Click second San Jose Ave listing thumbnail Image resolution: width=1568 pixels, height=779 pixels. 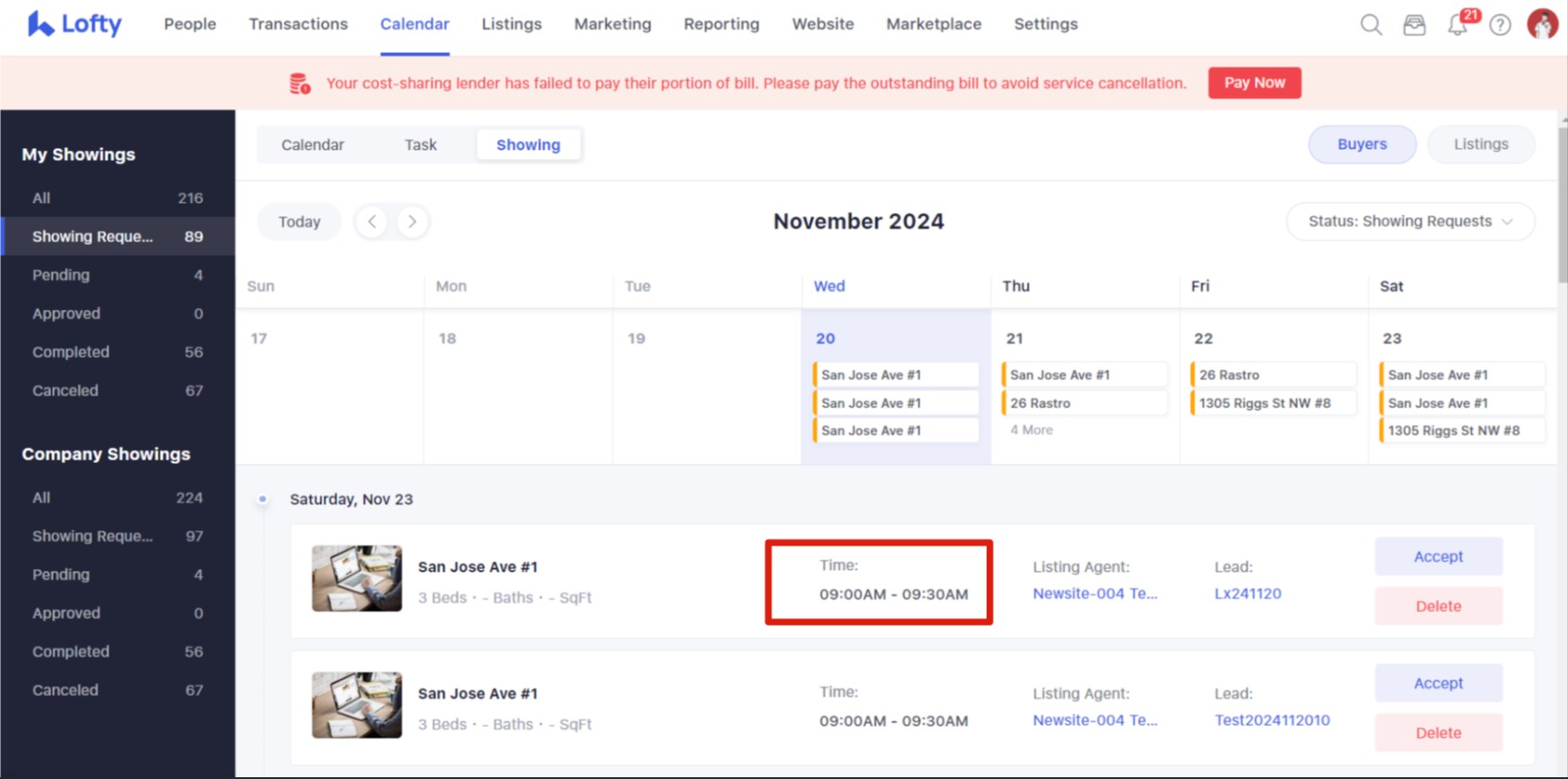[x=357, y=705]
